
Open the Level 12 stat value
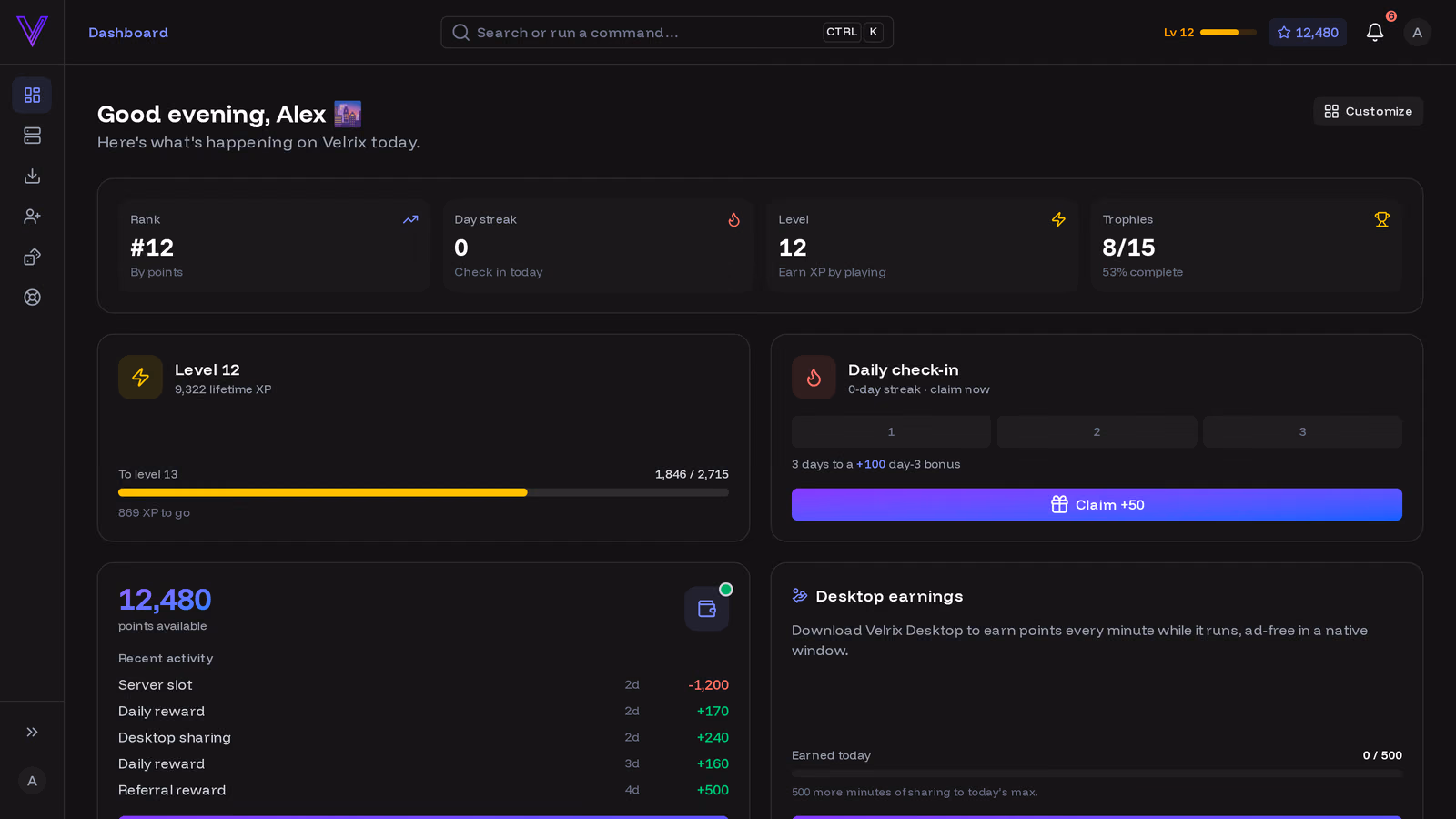(x=793, y=248)
